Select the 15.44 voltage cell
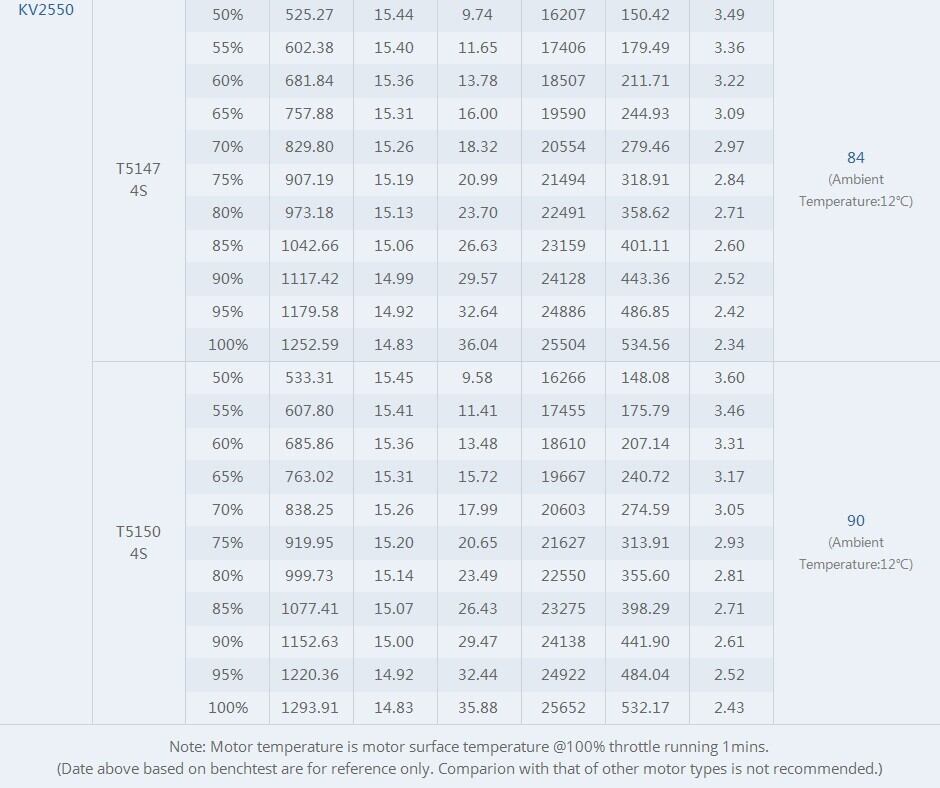The width and height of the screenshot is (940, 788). [394, 15]
